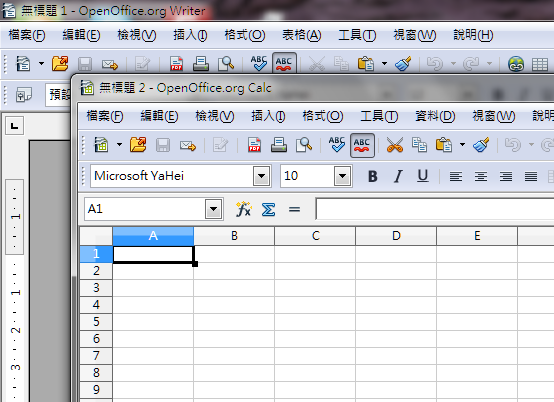Click the Function equals sign button
Viewport: 554px width, 402px height.
(x=294, y=209)
